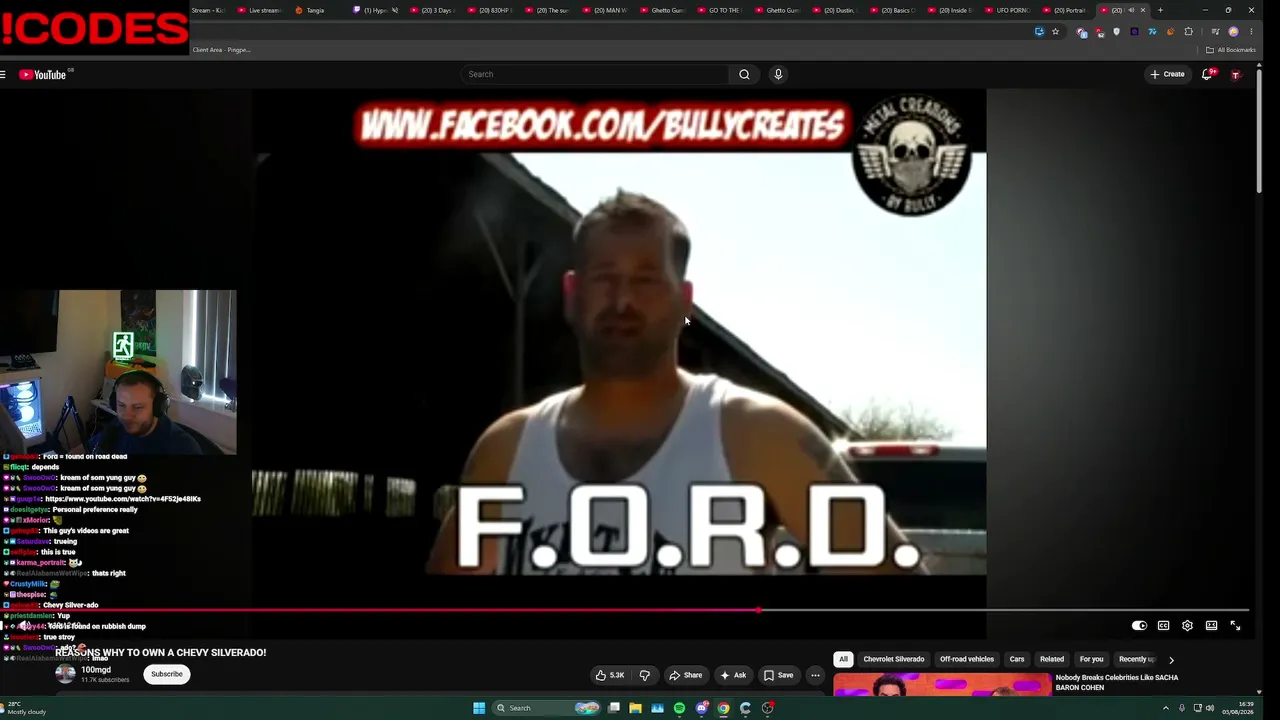This screenshot has width=1280, height=720.
Task: Open Windows Start menu
Action: click(x=479, y=708)
